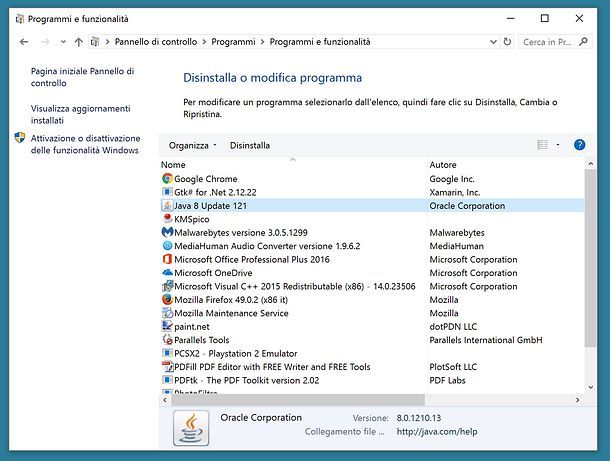Click the Mozilla Maintenance Service icon
This screenshot has height=461, width=610.
click(167, 313)
